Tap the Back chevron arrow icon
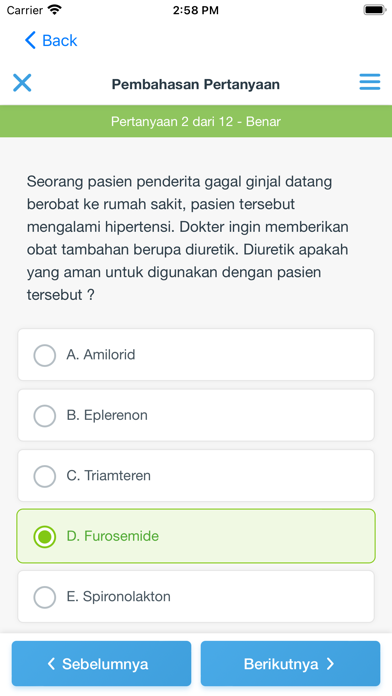The image size is (392, 696). point(30,40)
